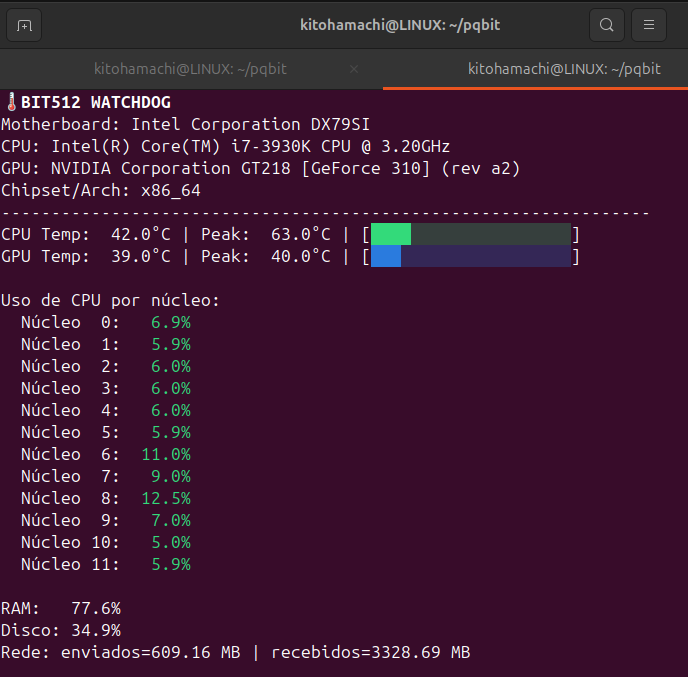The image size is (688, 677).
Task: Click the recebidos=3328.69 MB value
Action: click(371, 652)
